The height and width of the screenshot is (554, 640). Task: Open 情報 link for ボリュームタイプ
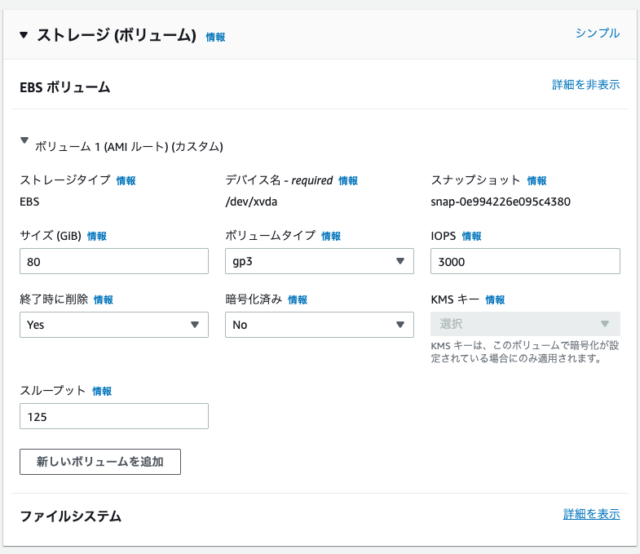pyautogui.click(x=331, y=236)
